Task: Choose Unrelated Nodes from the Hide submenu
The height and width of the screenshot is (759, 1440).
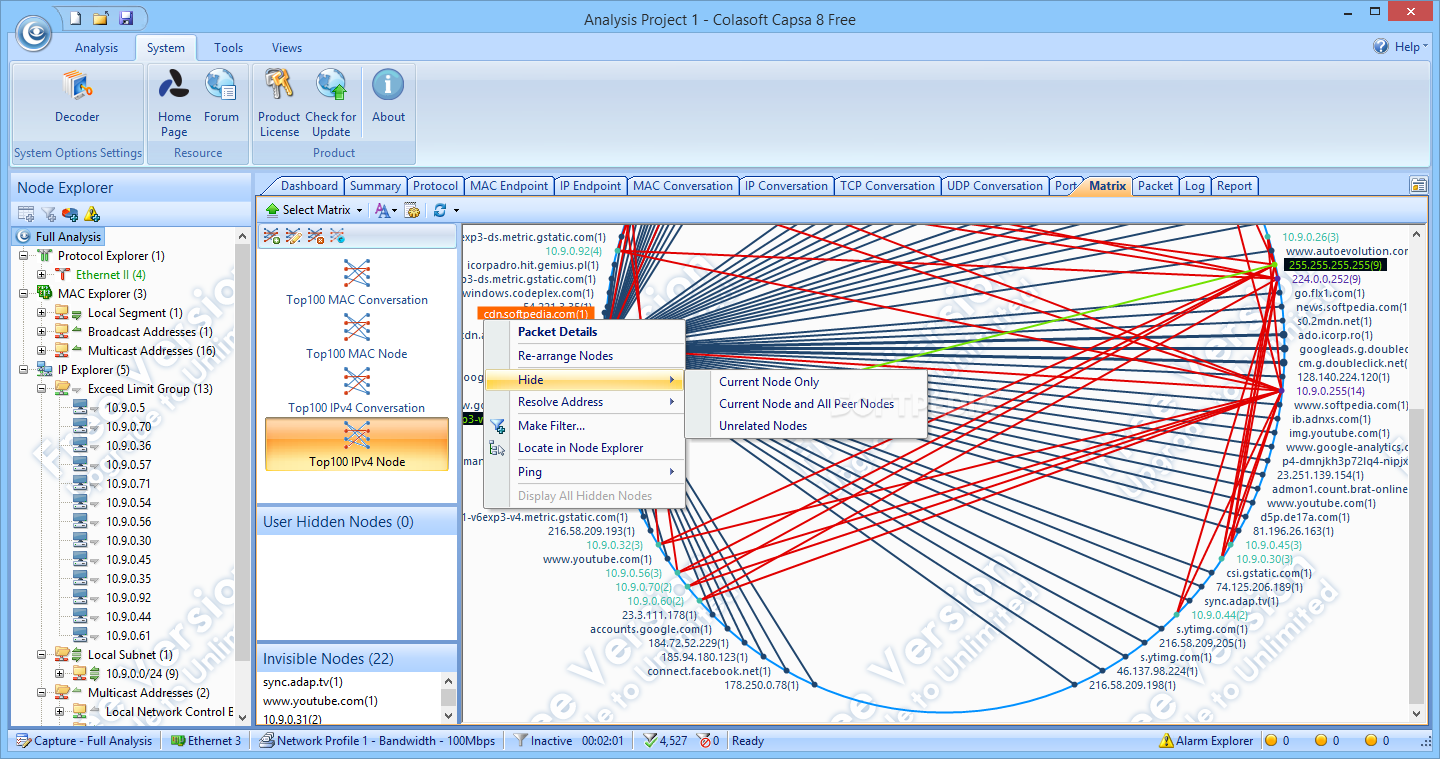Action: coord(766,425)
